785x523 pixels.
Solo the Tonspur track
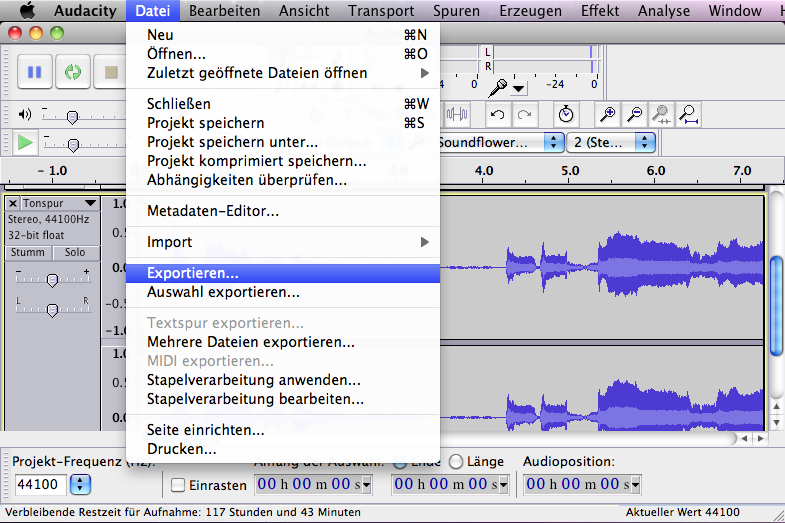point(75,253)
